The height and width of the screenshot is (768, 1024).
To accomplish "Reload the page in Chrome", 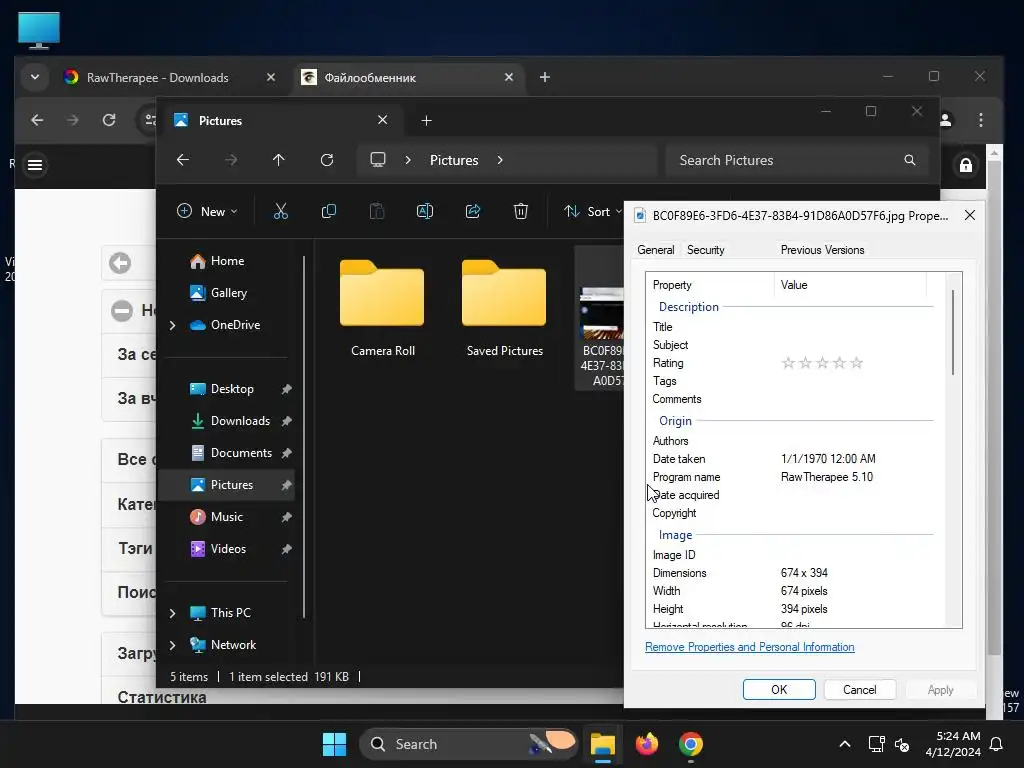I will tap(109, 120).
